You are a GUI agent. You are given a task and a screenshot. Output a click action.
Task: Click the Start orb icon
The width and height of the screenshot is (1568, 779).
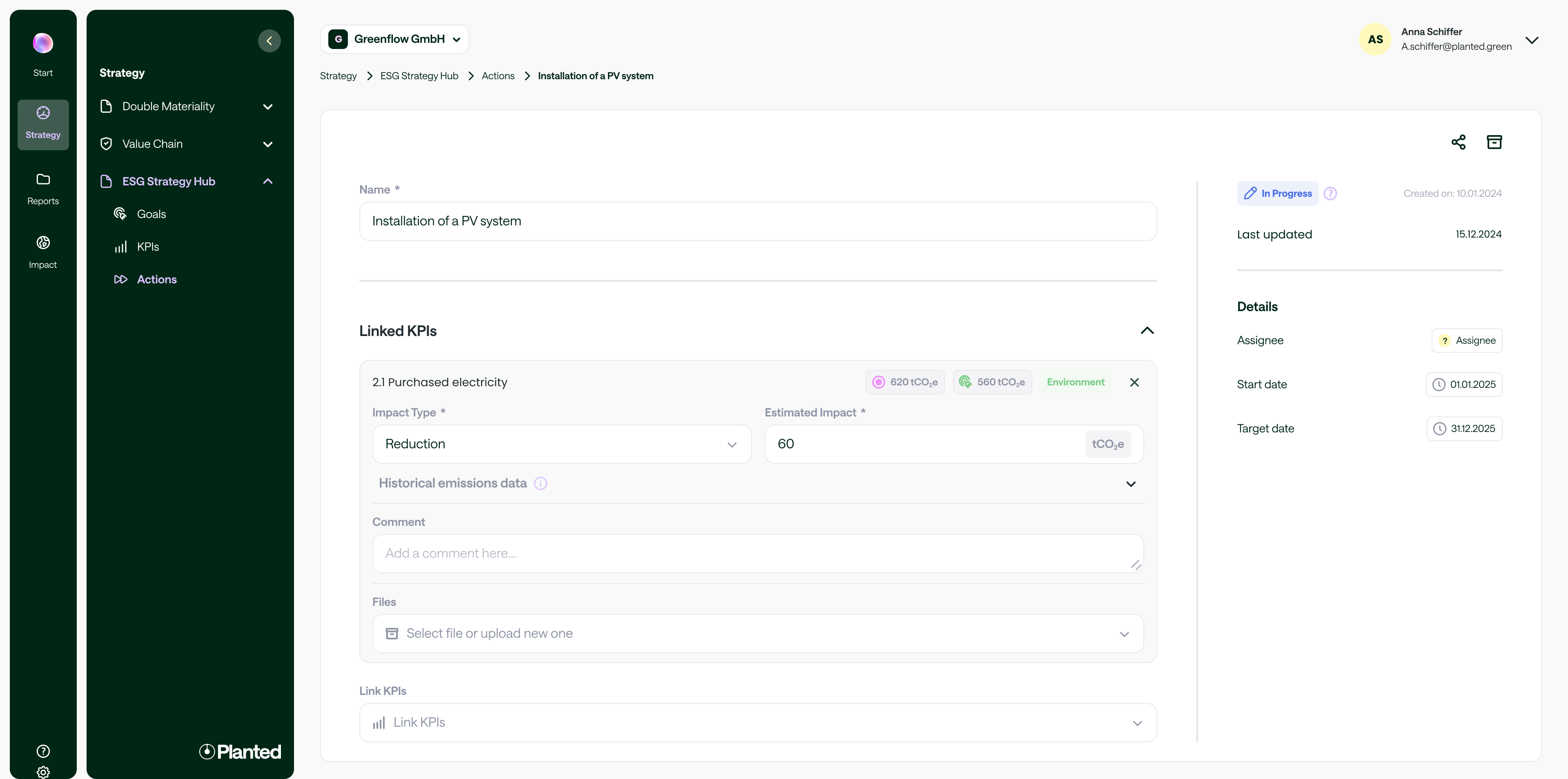click(42, 43)
